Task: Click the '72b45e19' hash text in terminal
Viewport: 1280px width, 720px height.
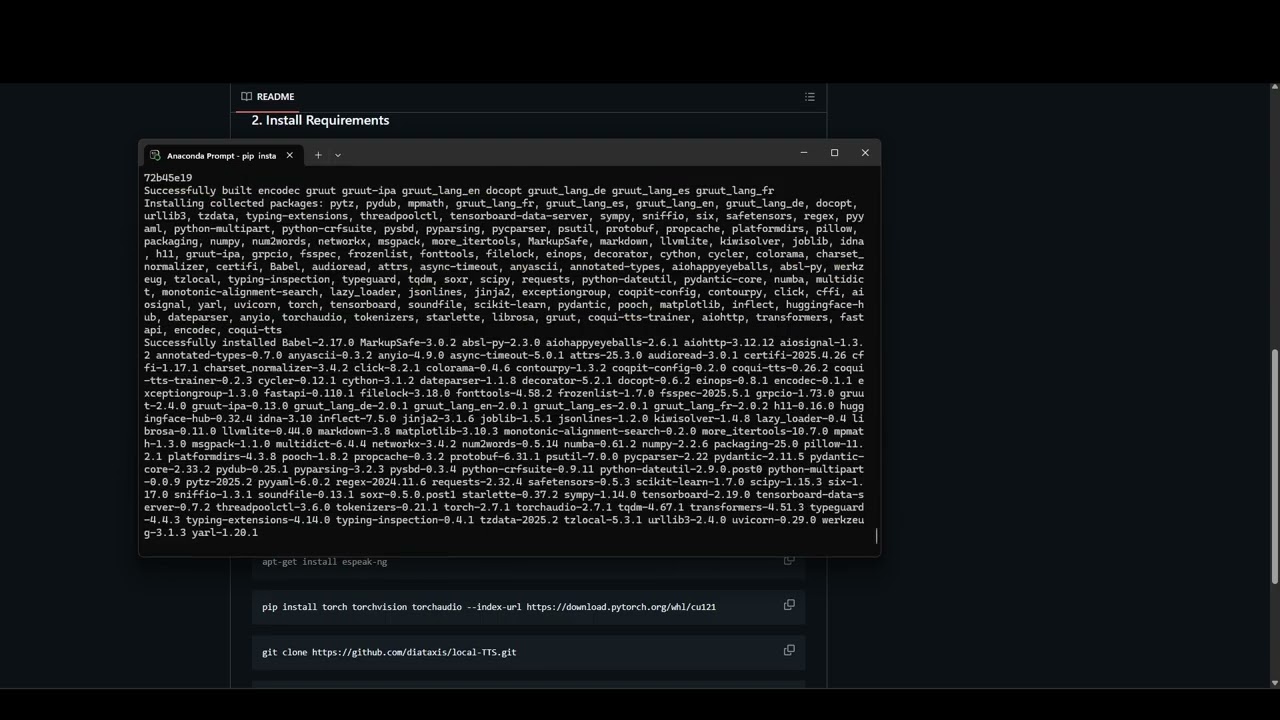Action: [168, 178]
